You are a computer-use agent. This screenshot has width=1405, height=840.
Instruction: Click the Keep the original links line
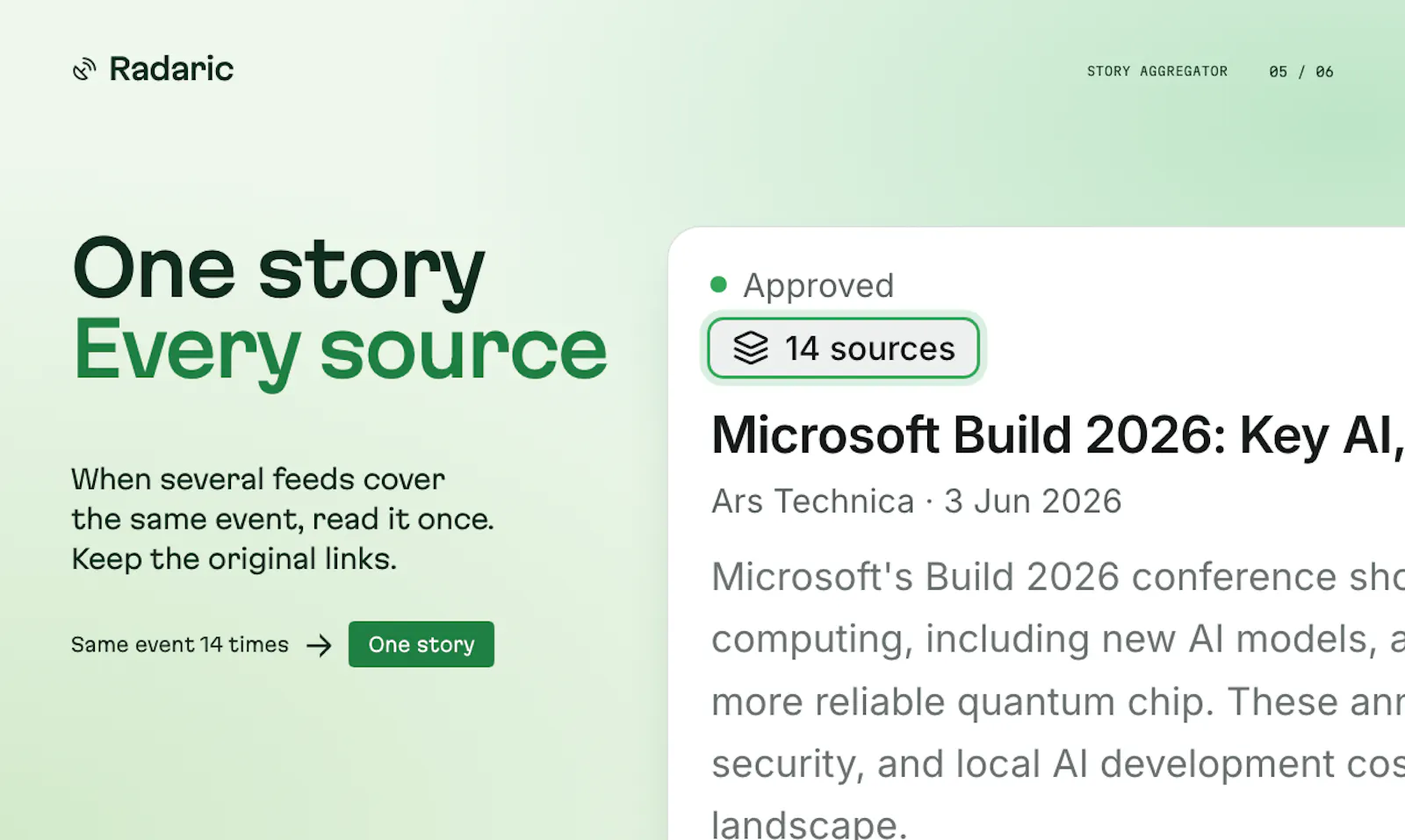point(234,559)
